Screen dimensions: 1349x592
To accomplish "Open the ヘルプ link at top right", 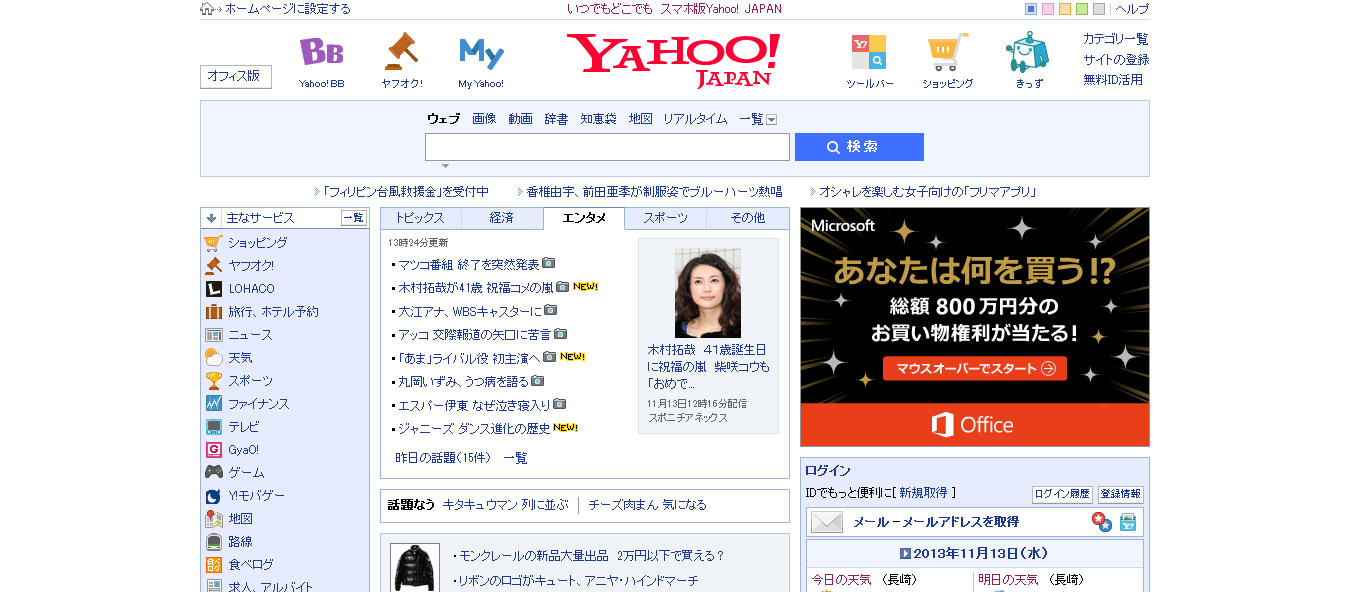I will [x=1132, y=9].
